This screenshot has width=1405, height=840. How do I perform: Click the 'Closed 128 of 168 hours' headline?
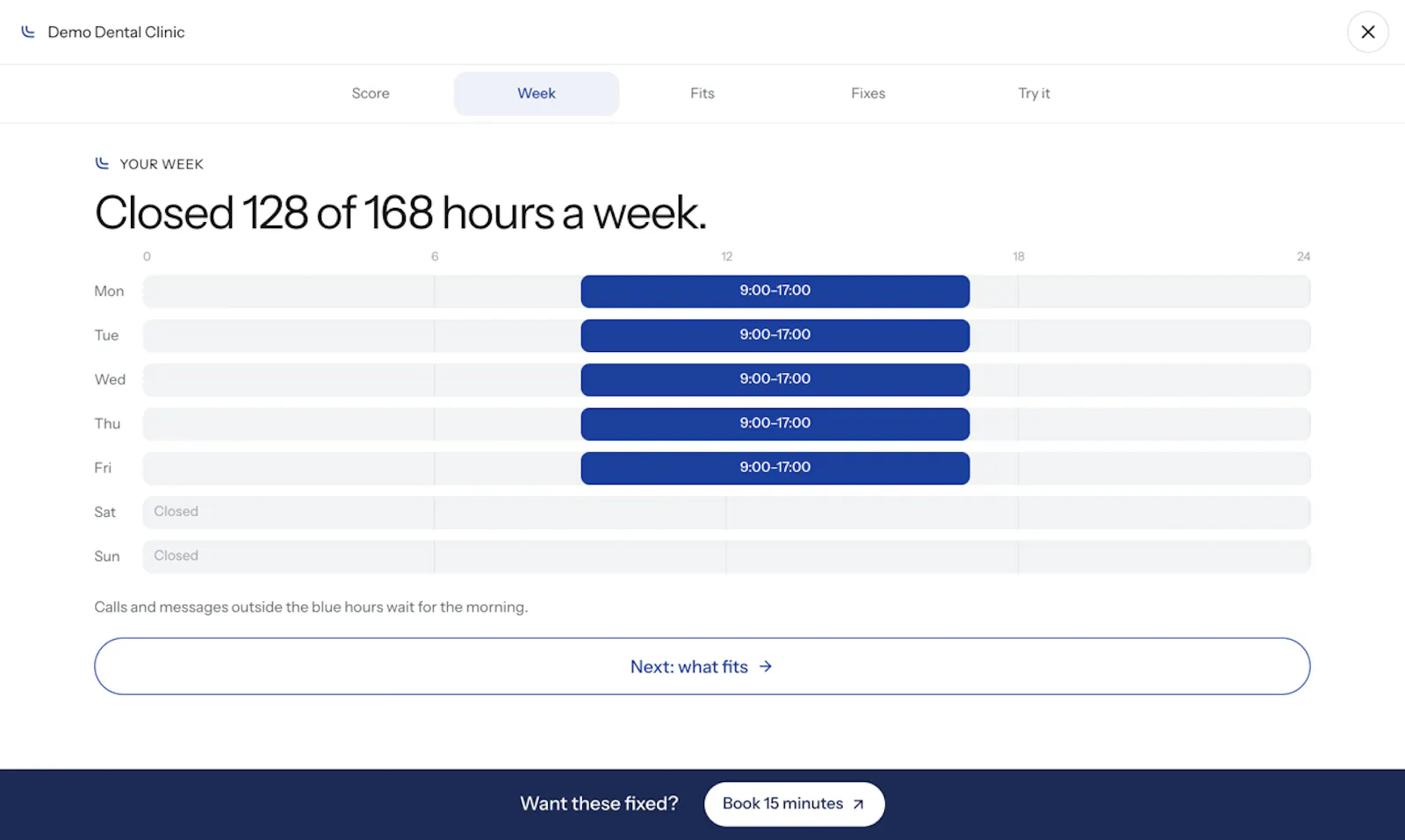(x=400, y=213)
